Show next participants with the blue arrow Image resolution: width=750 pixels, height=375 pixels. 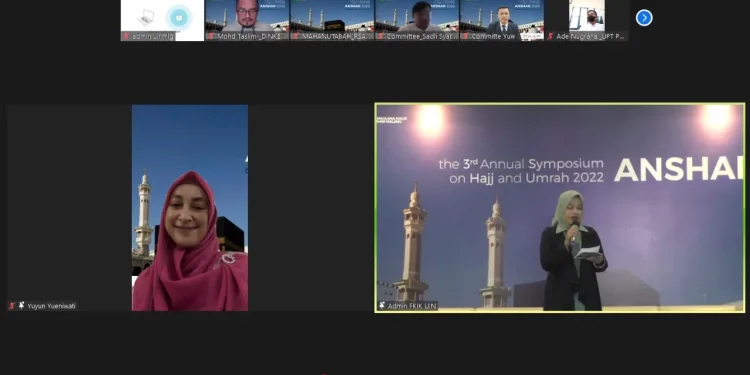click(x=644, y=18)
